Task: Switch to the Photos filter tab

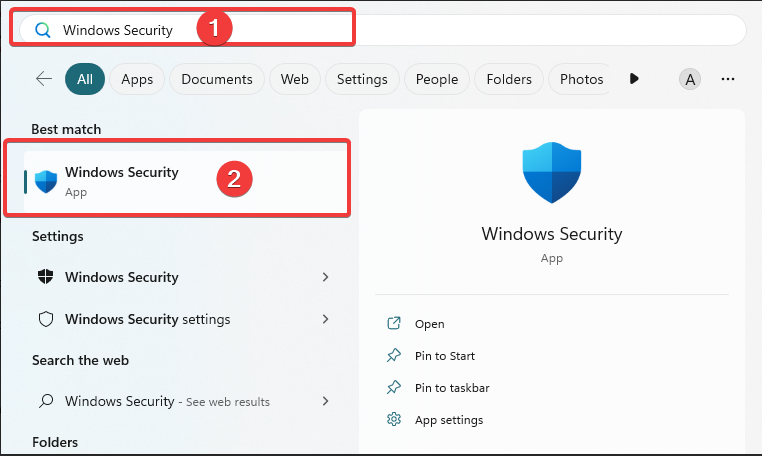Action: click(x=581, y=79)
